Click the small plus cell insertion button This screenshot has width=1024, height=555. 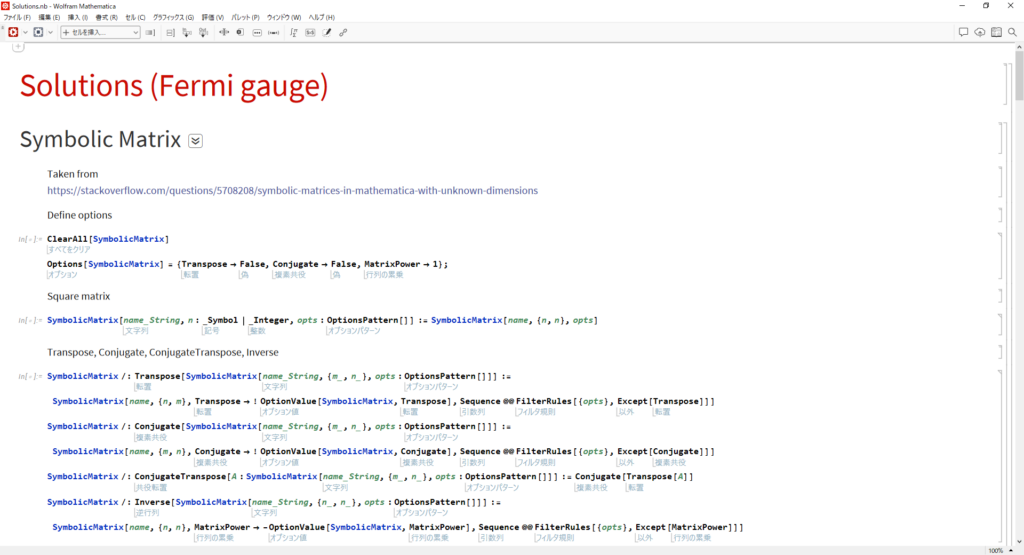point(17,47)
